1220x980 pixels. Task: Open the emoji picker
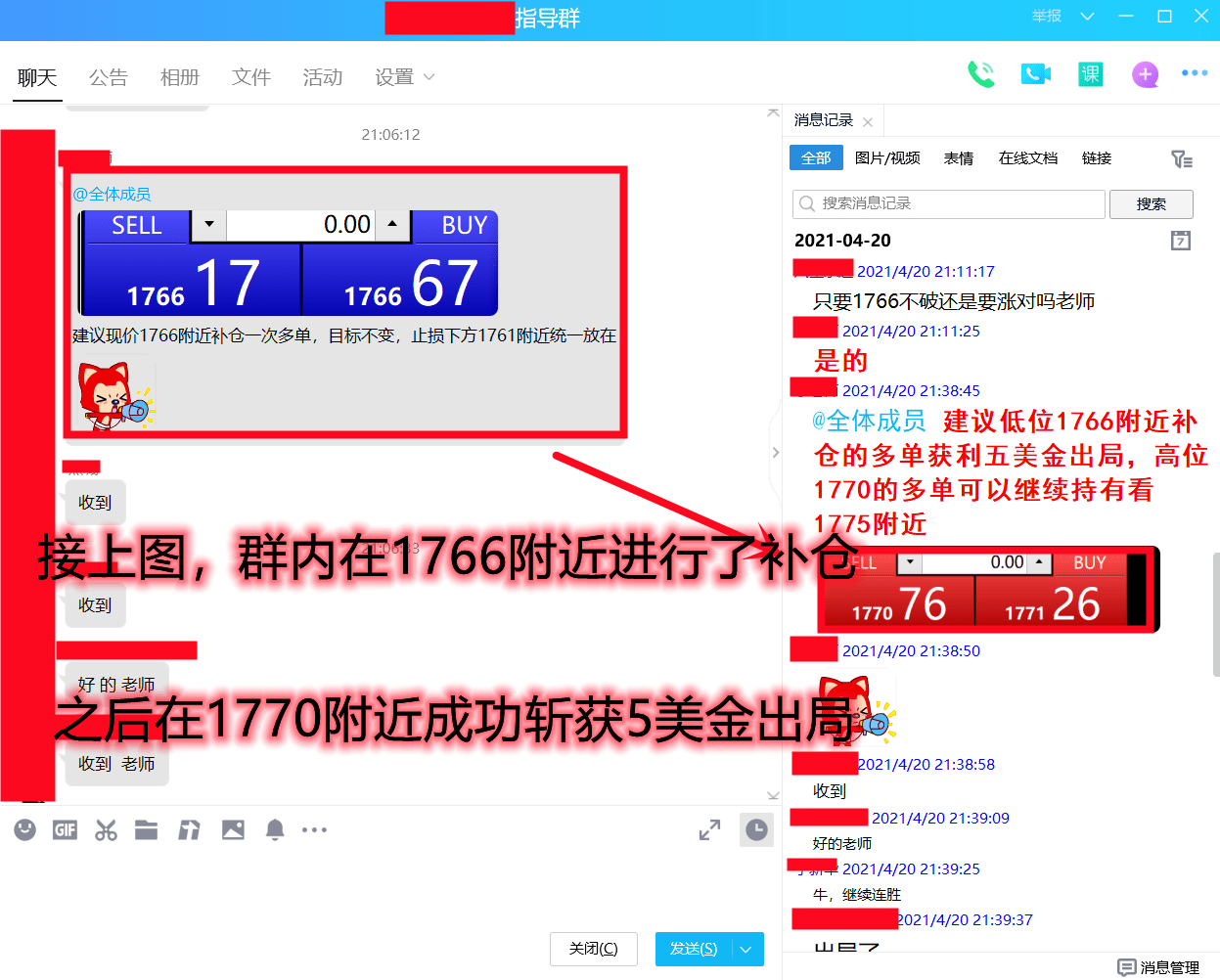click(x=24, y=829)
